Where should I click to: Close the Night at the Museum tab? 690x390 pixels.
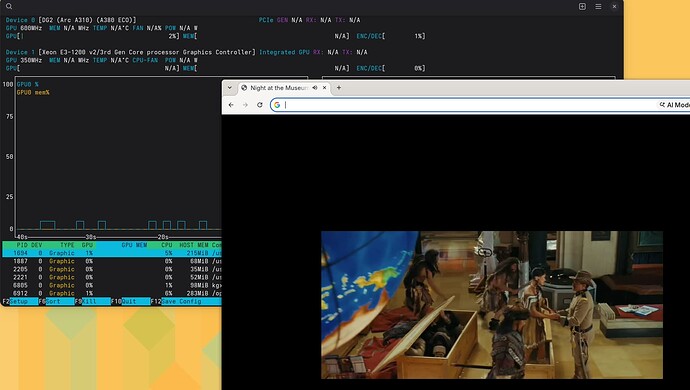[x=325, y=88]
